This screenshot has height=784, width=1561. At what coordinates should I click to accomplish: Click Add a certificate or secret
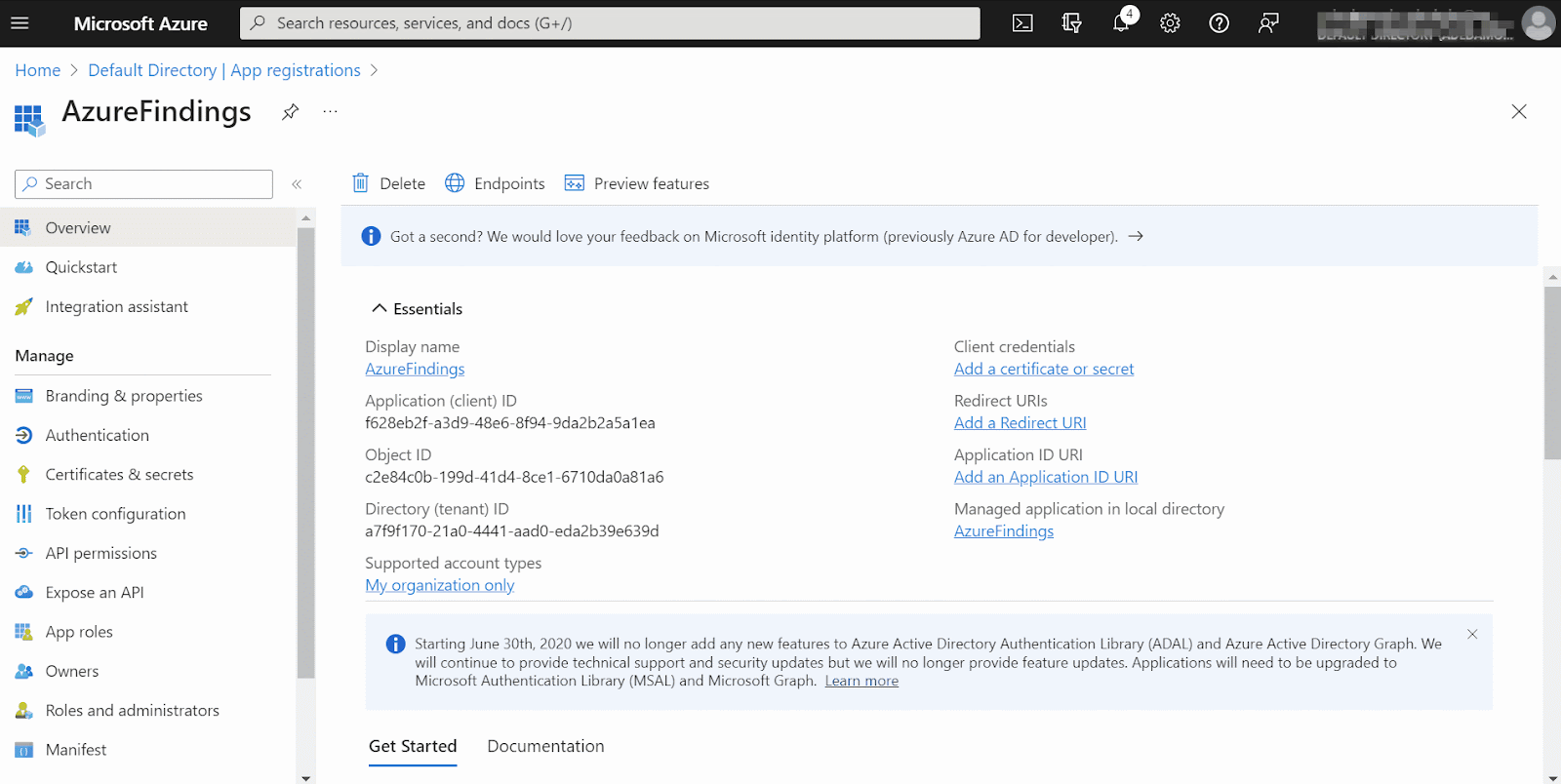click(x=1044, y=369)
